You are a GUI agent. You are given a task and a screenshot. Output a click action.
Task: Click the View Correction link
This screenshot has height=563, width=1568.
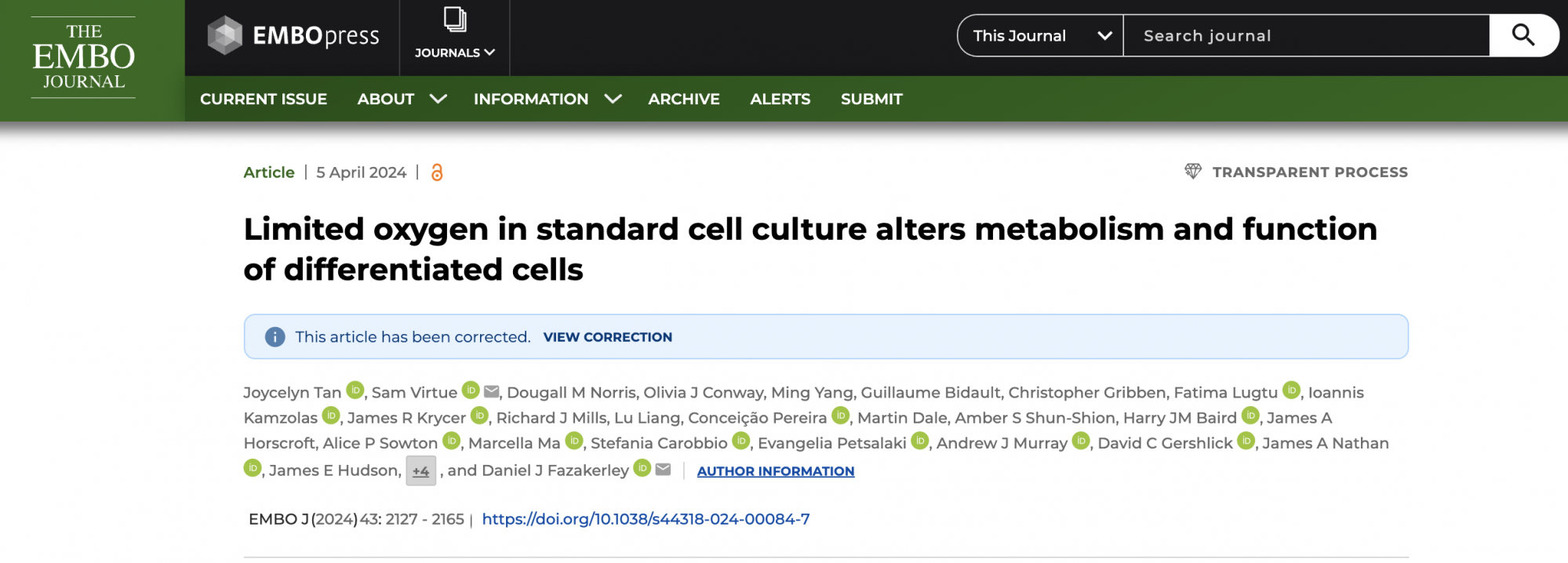607,337
